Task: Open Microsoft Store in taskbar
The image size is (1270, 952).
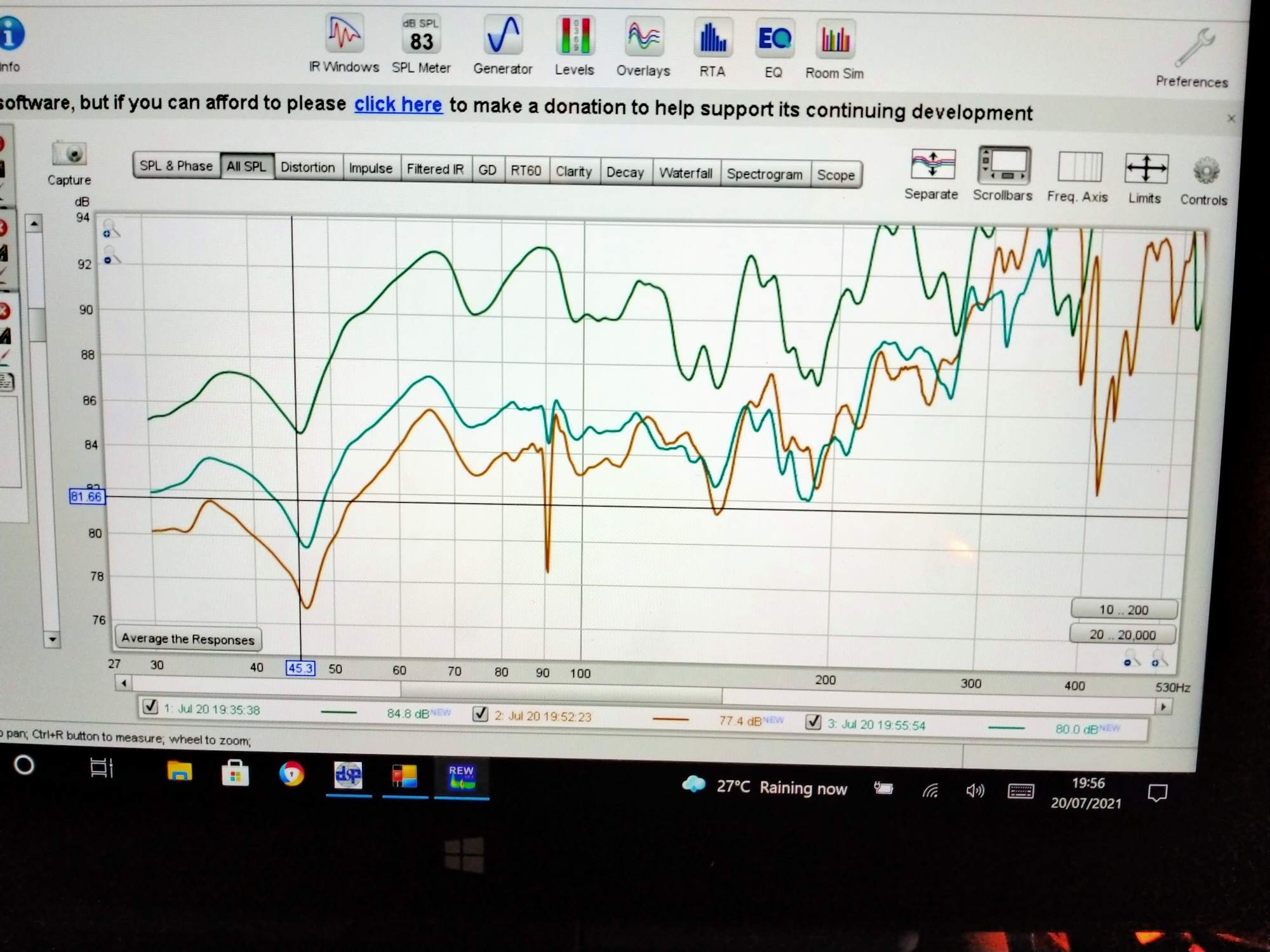Action: [235, 774]
